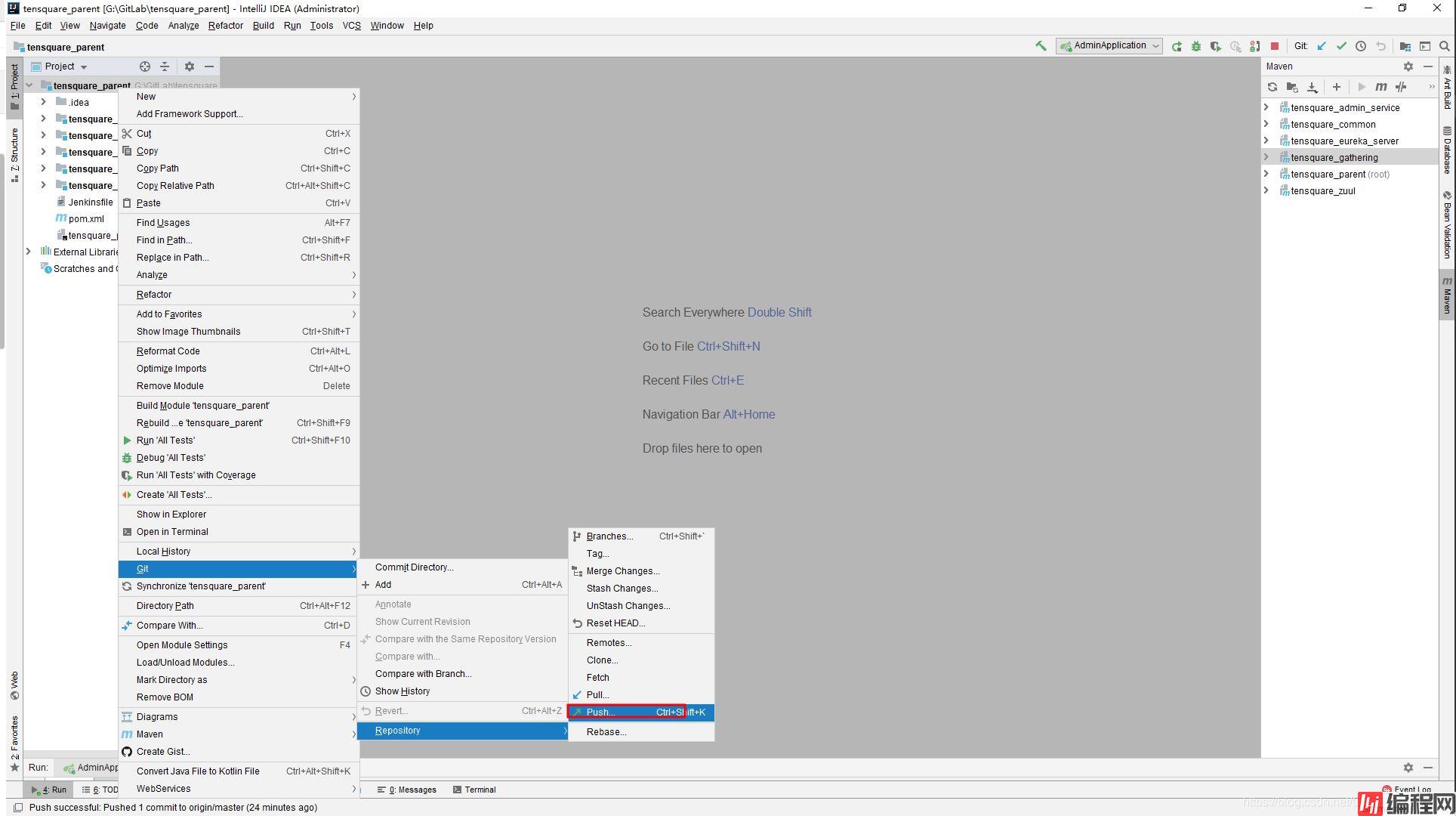1456x816 pixels.
Task: Execute Maven goal 'm' icon
Action: click(1381, 87)
